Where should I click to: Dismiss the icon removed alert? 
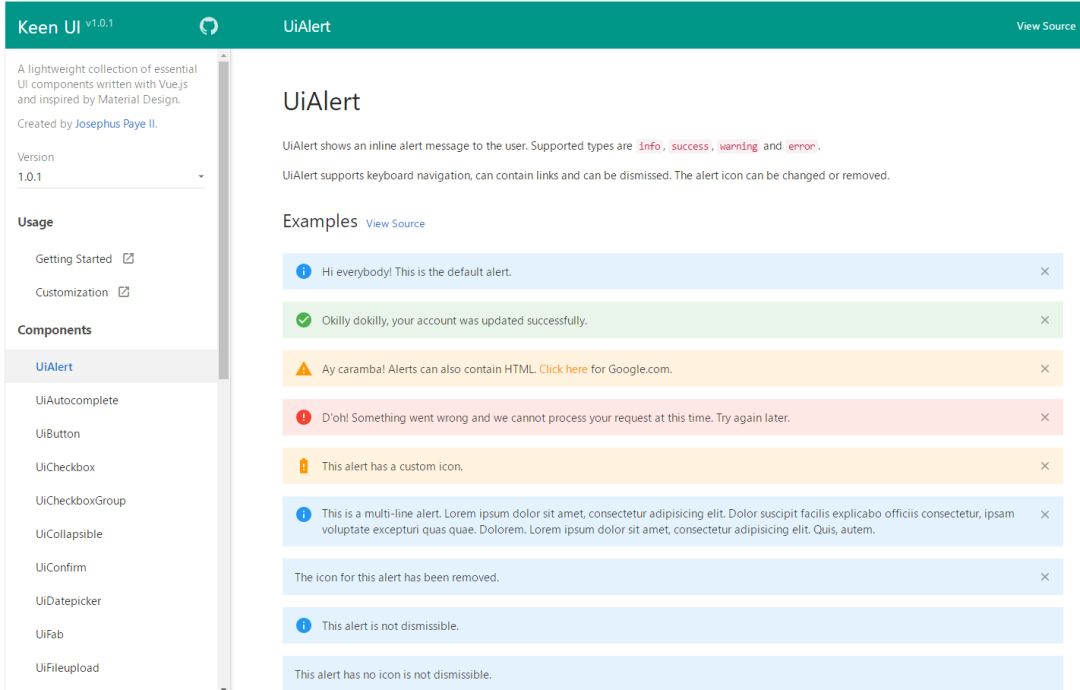pos(1045,577)
